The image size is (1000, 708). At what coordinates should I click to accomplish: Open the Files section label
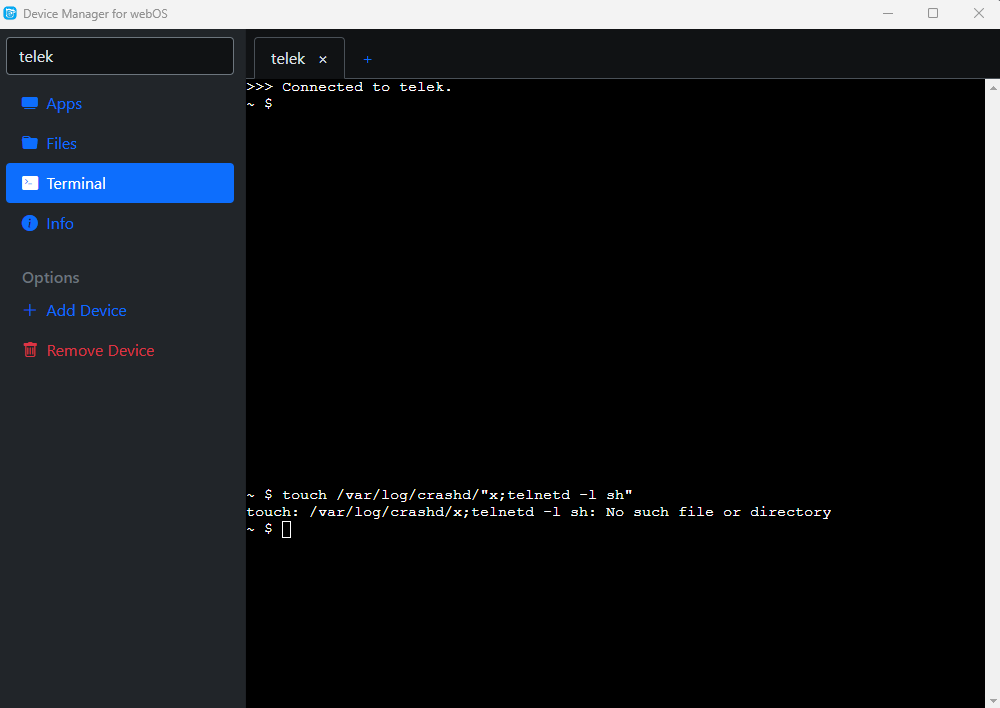click(61, 144)
